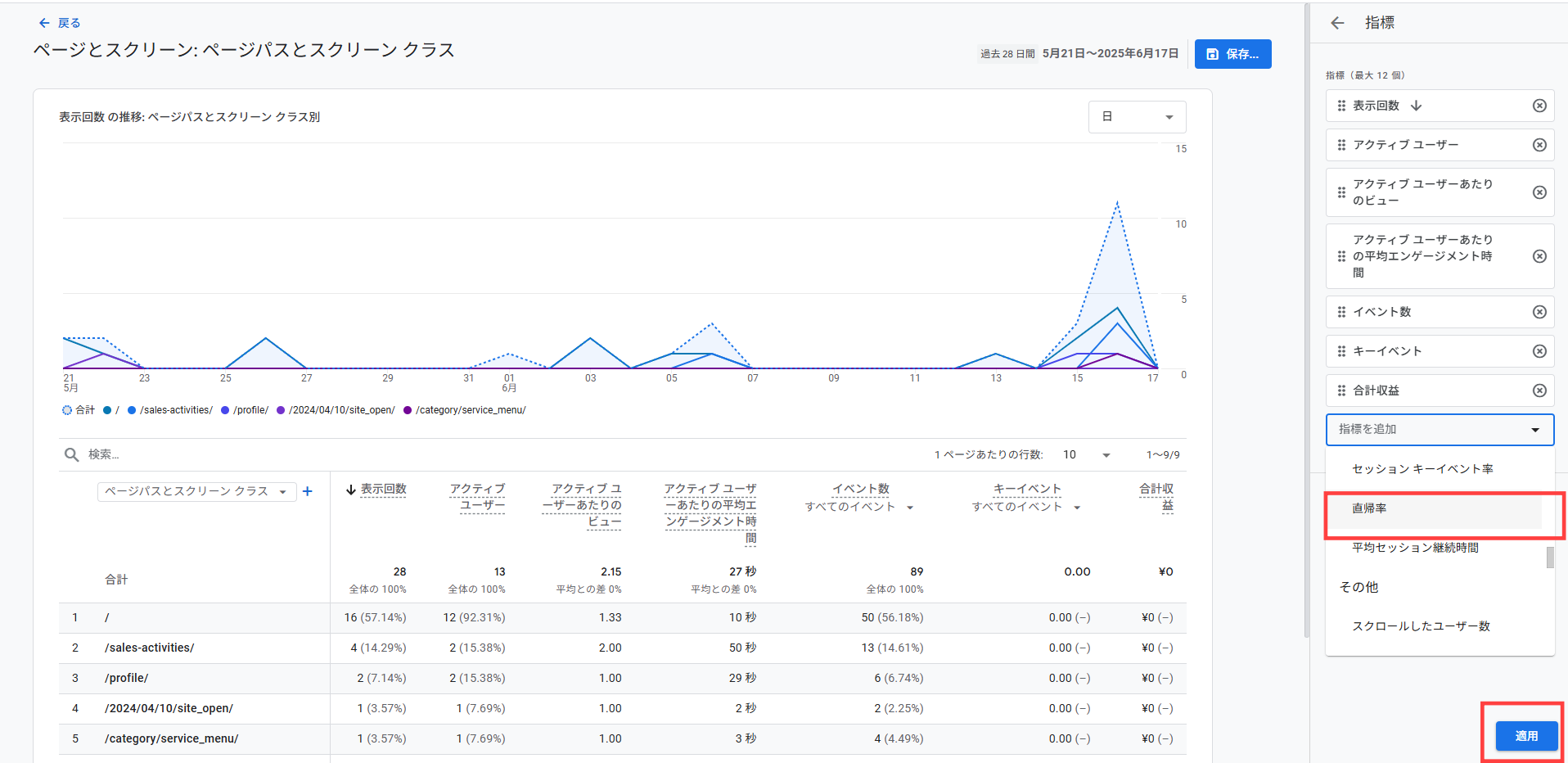Toggle /sales-activities/ series in legend
The image size is (1568, 763).
click(x=170, y=410)
